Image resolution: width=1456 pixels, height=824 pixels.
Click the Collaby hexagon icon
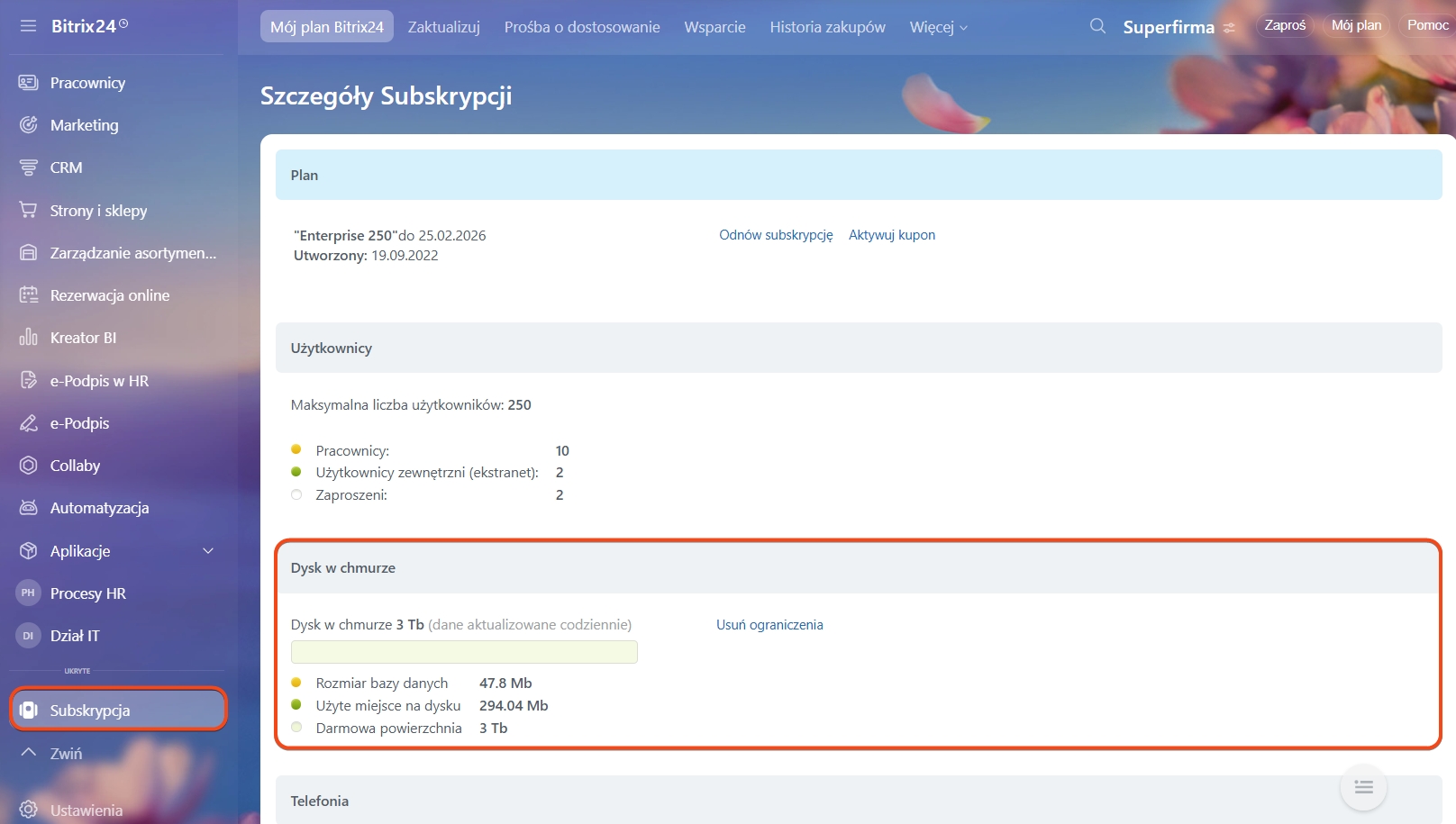29,466
